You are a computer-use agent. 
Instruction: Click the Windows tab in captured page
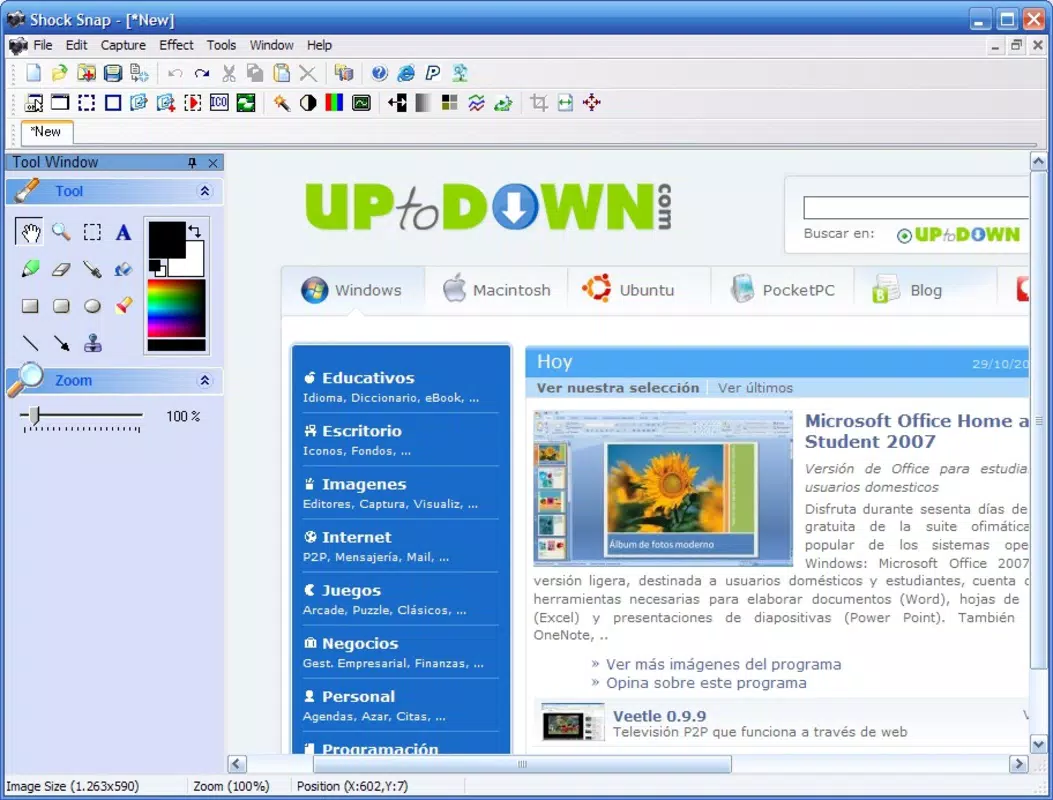pyautogui.click(x=353, y=290)
